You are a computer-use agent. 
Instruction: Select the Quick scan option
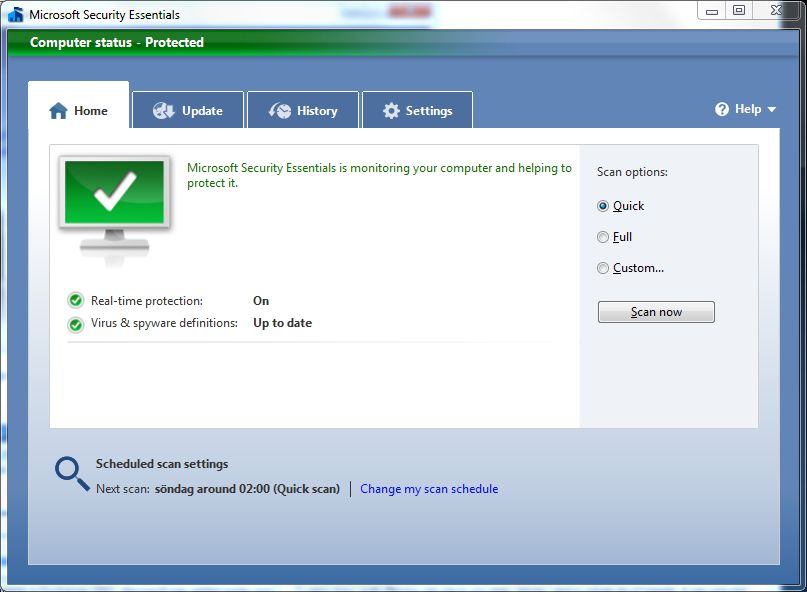(603, 206)
